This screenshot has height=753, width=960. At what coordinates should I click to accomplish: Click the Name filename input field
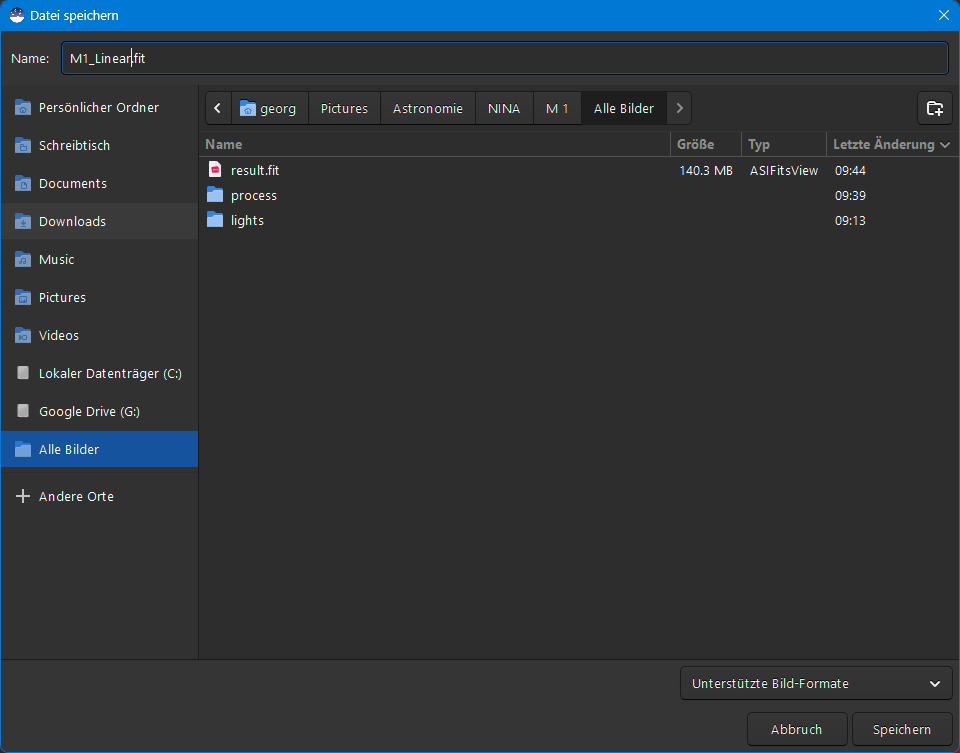(x=504, y=58)
